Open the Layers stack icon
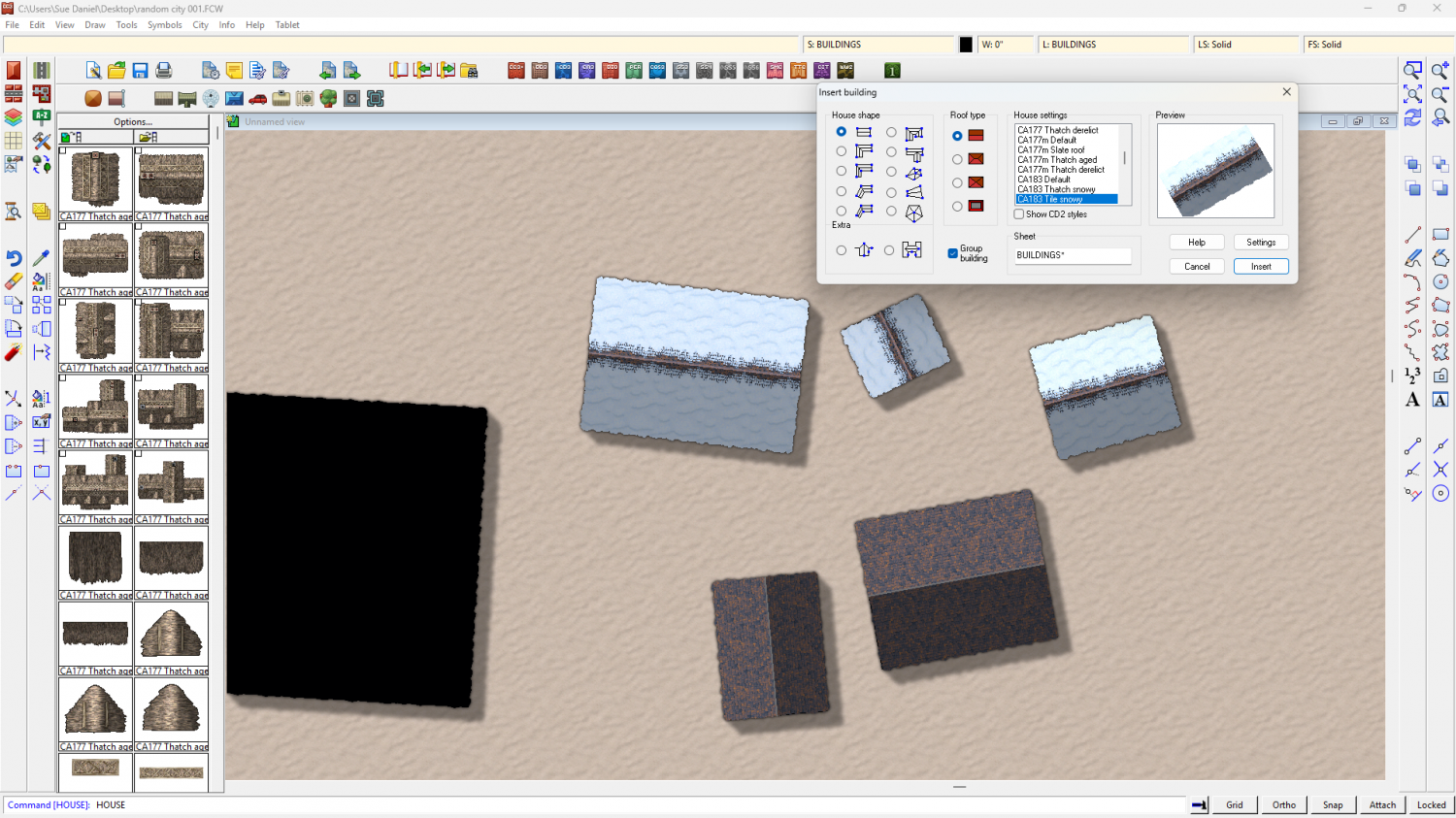Screen dimensions: 1456x818 (x=14, y=117)
